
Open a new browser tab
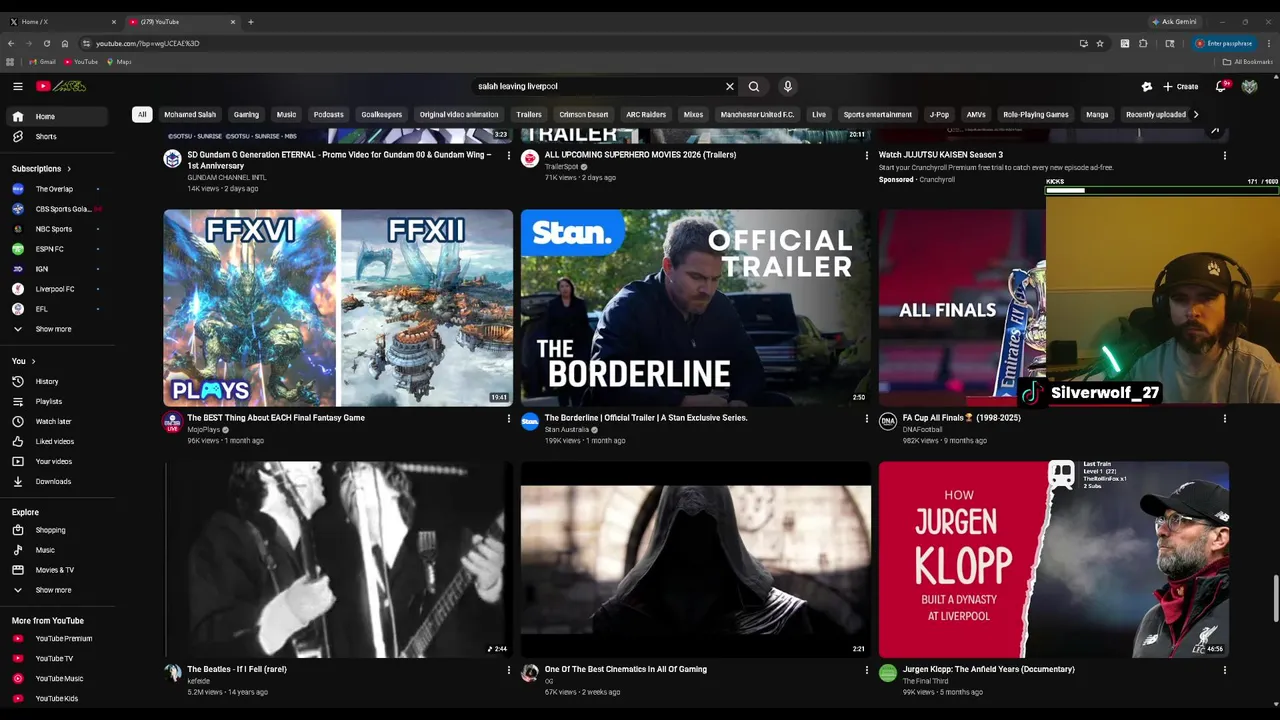tap(250, 22)
